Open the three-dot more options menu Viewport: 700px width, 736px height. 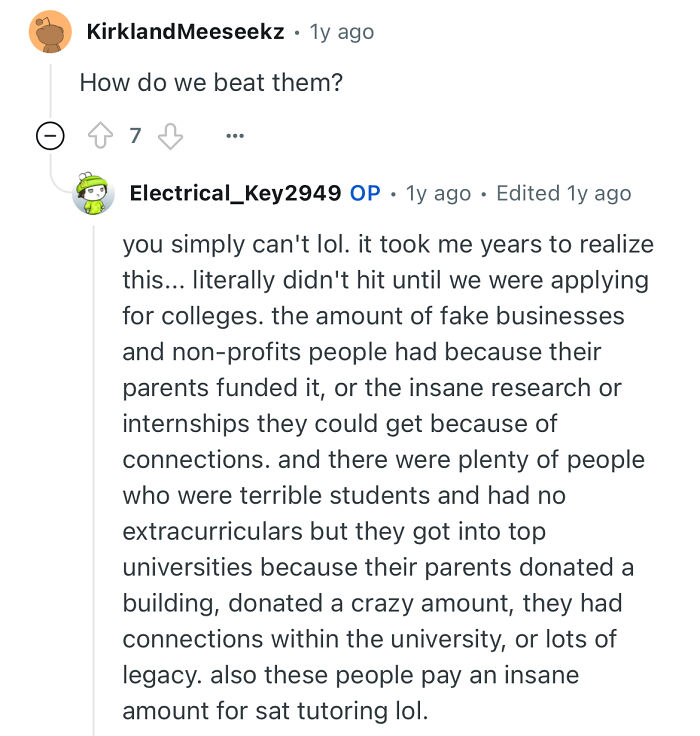(x=235, y=136)
